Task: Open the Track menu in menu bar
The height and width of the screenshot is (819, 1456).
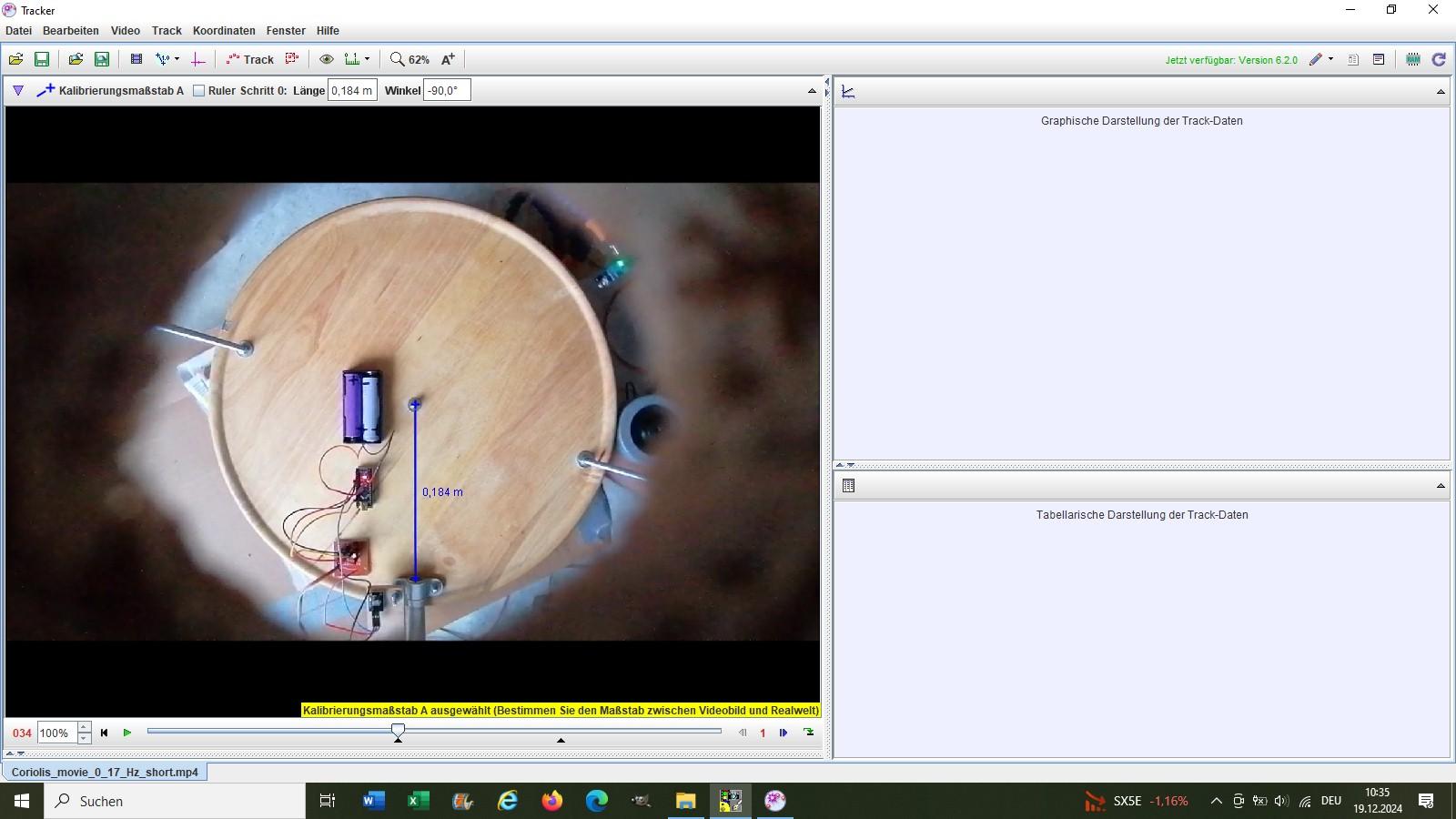Action: (167, 31)
